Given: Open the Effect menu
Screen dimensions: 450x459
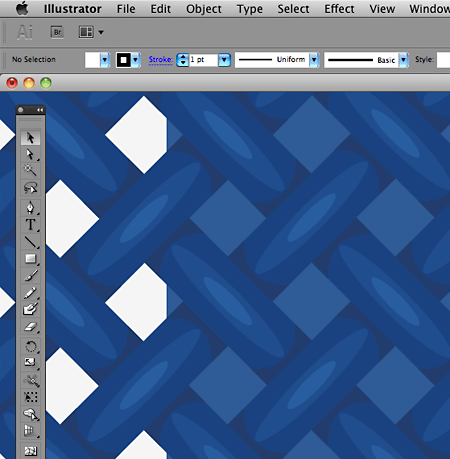Looking at the screenshot, I should pyautogui.click(x=339, y=9).
